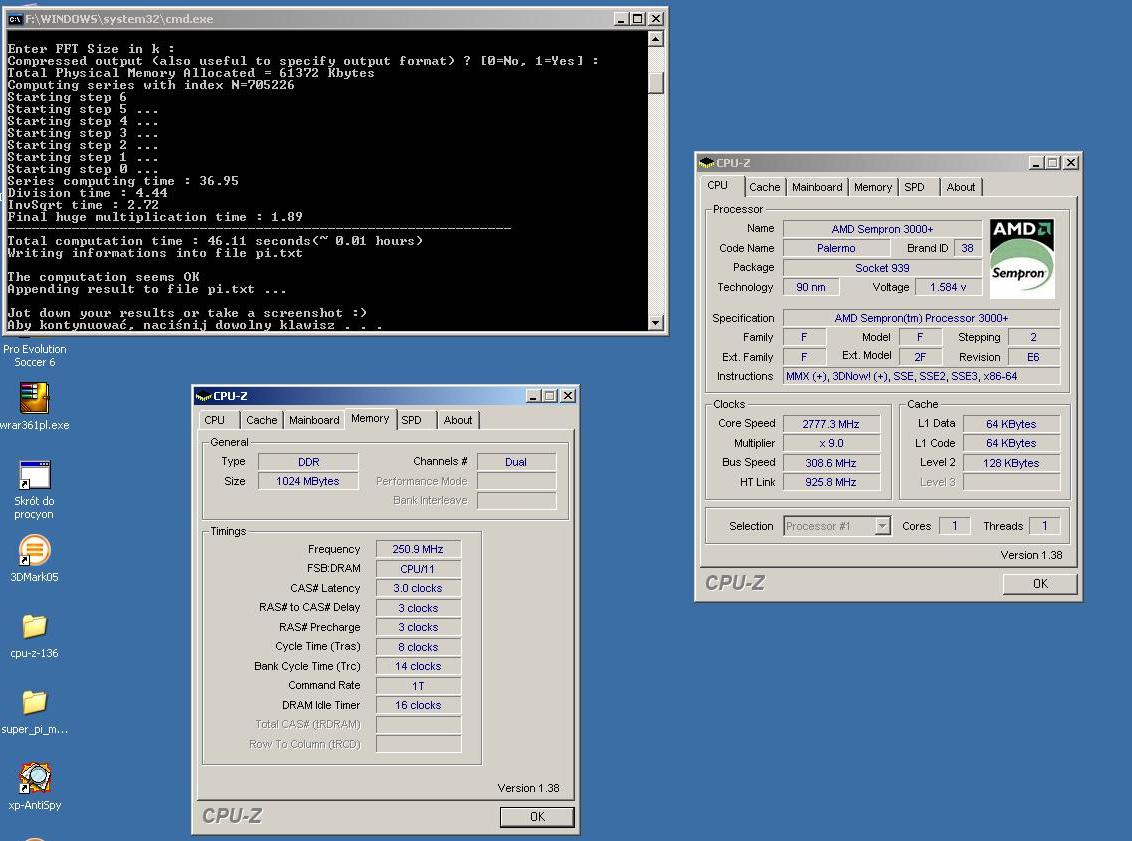Open the cpu-z-136 folder
The image size is (1132, 841).
pyautogui.click(x=34, y=627)
